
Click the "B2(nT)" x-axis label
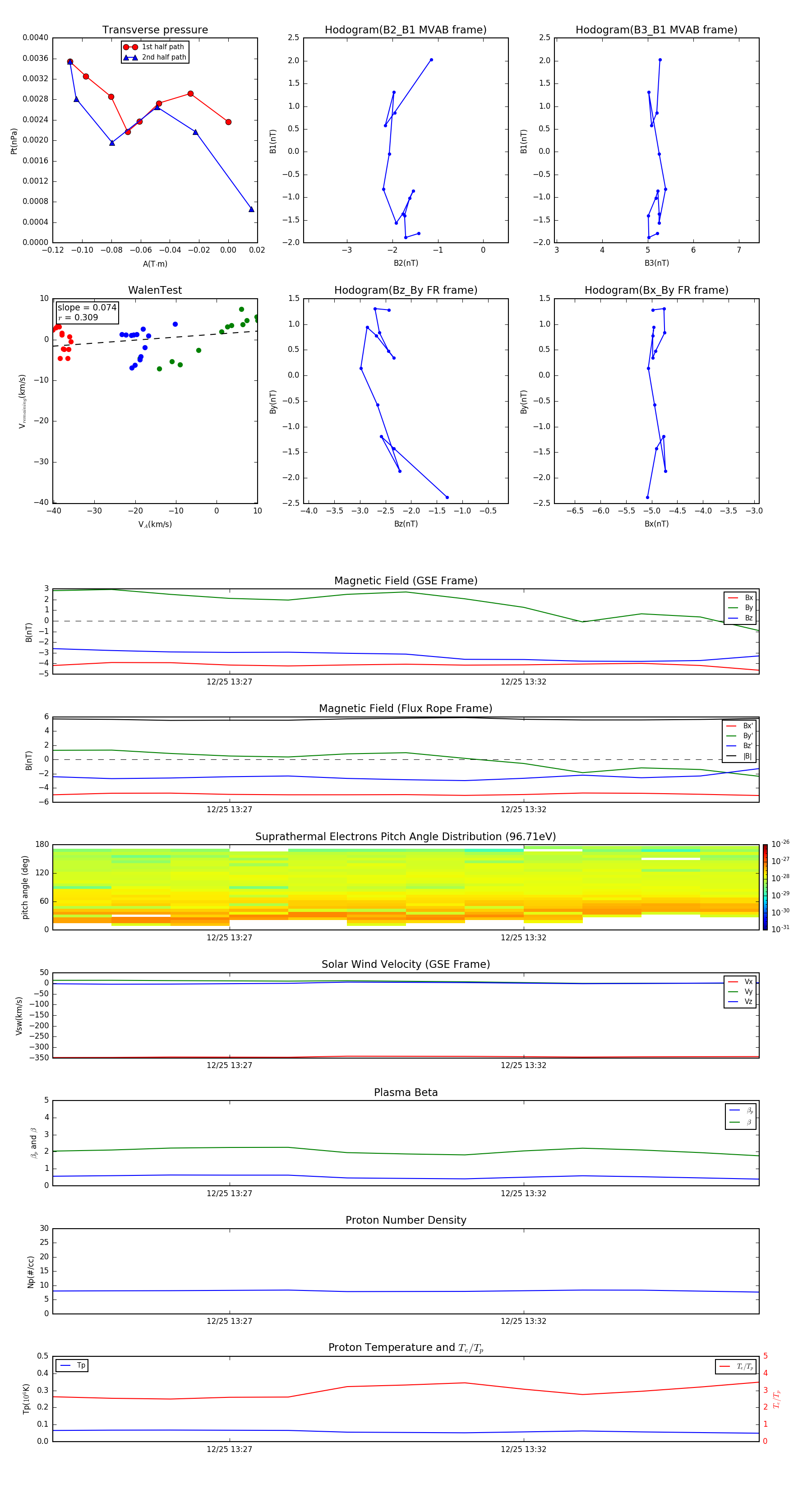tap(406, 264)
